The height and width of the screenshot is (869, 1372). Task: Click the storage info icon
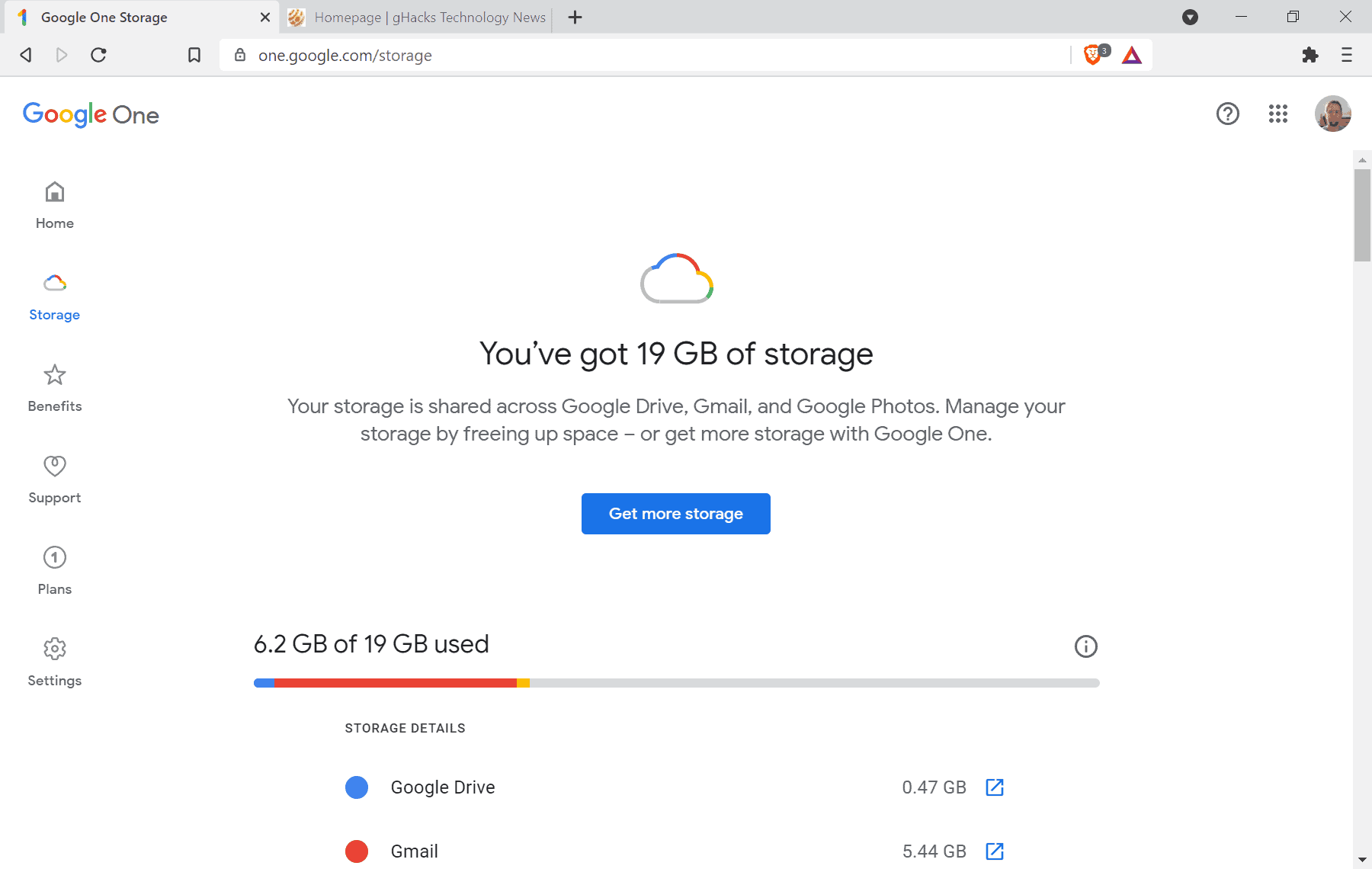coord(1085,646)
